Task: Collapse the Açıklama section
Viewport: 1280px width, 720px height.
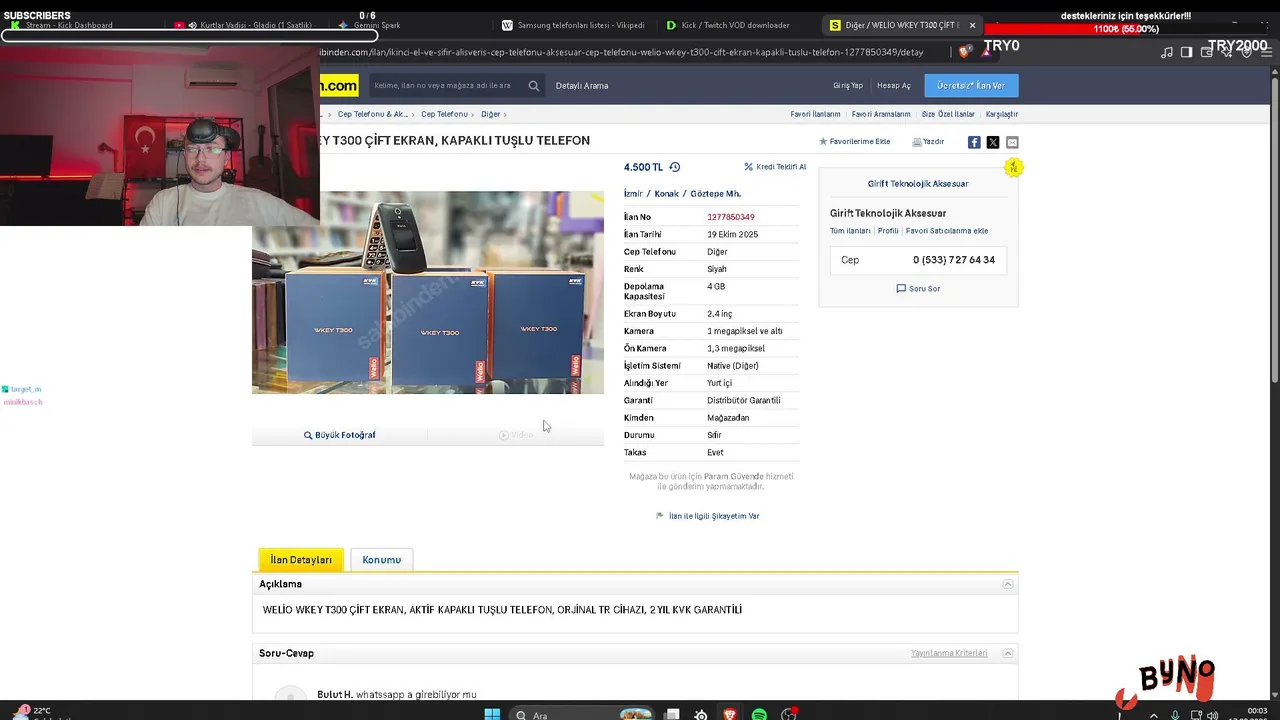Action: (x=1008, y=584)
